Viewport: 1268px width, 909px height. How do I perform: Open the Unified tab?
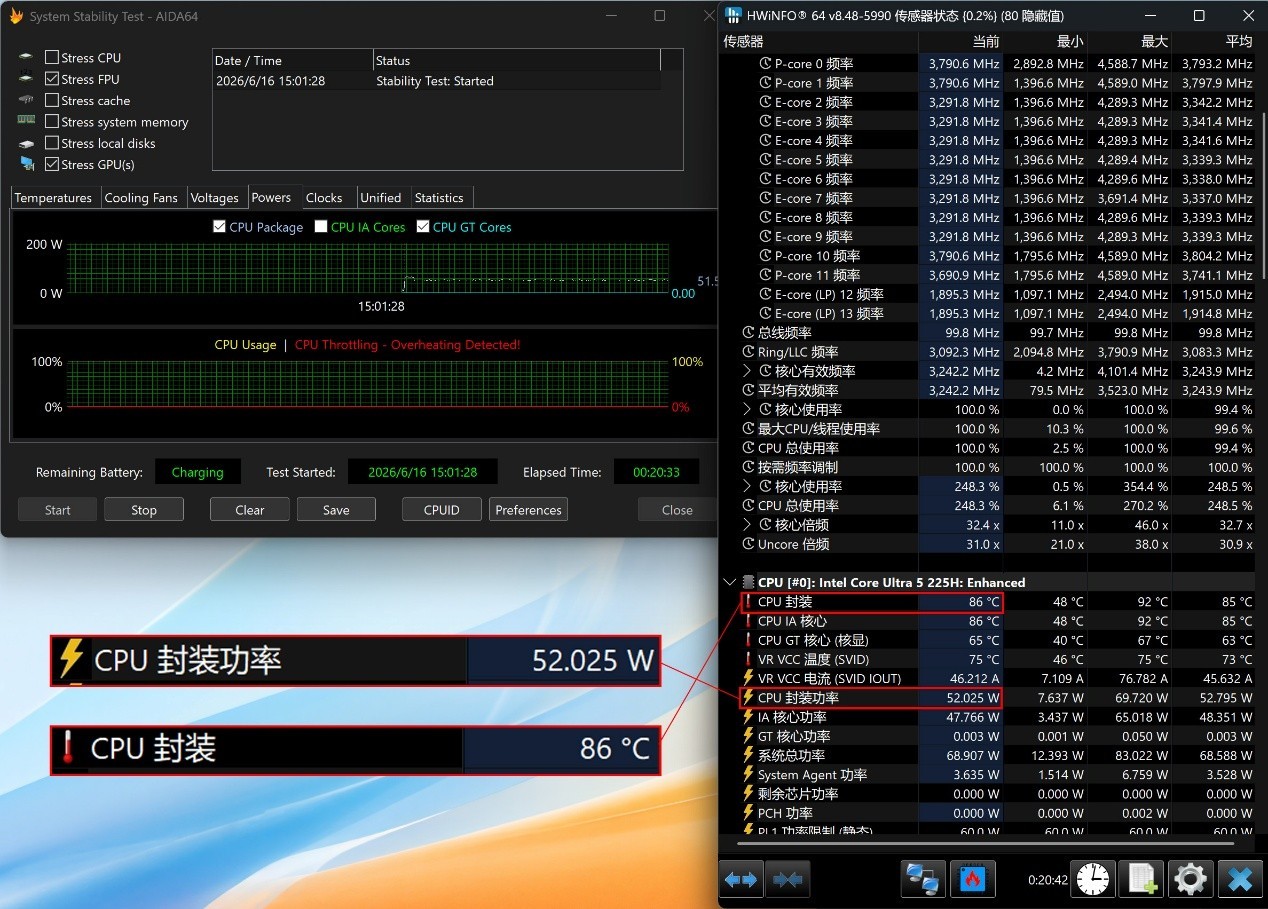click(x=381, y=197)
